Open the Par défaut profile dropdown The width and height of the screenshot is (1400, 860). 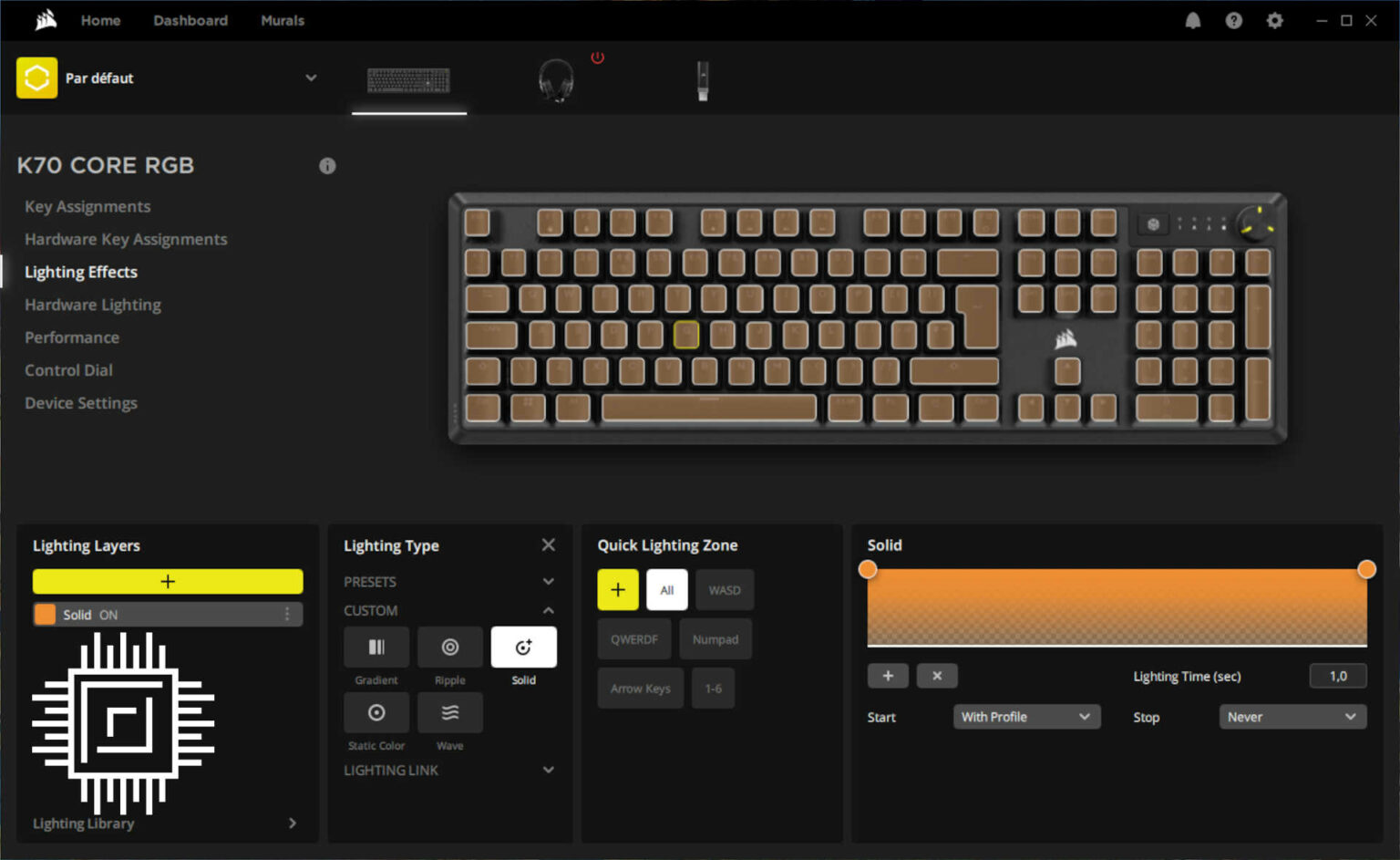pyautogui.click(x=311, y=78)
